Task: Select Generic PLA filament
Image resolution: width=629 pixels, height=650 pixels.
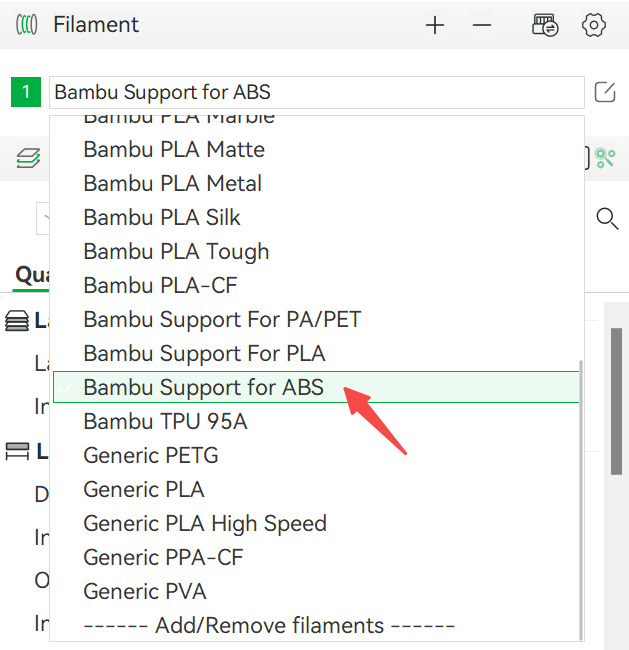Action: tap(316, 490)
